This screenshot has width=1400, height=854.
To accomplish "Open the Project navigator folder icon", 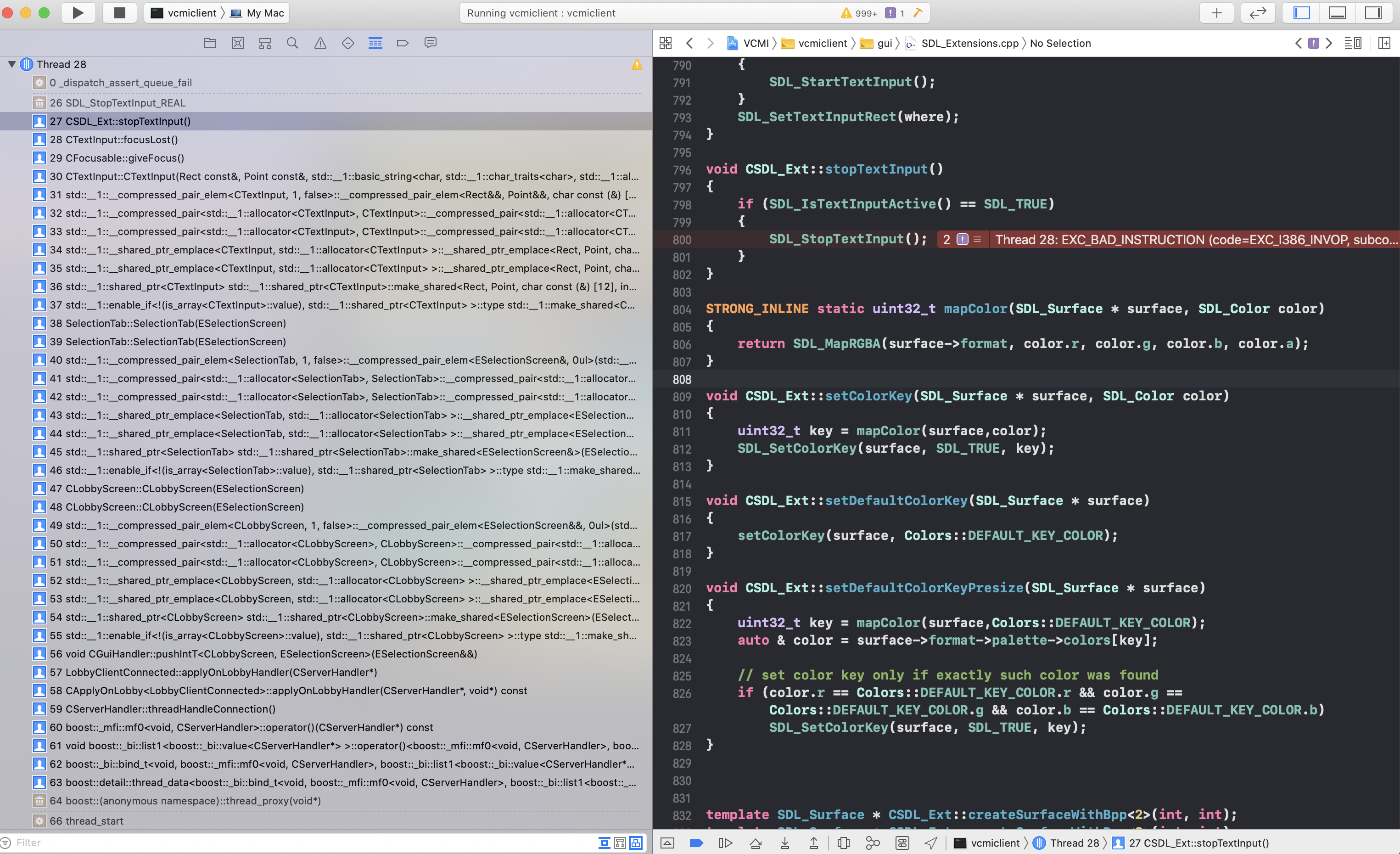I will [210, 43].
